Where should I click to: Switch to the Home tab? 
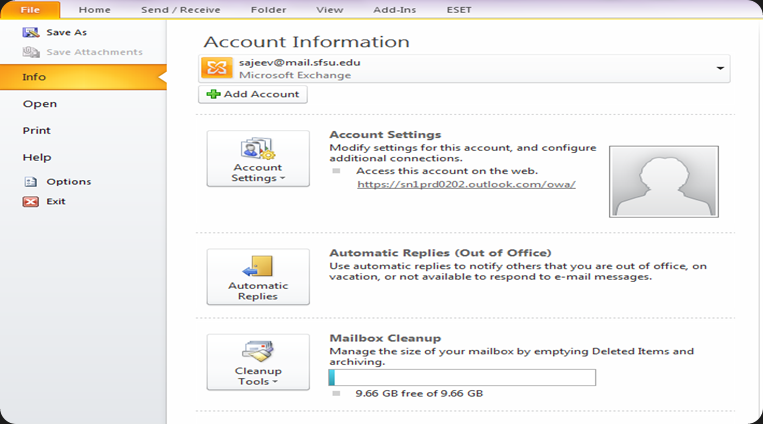95,10
